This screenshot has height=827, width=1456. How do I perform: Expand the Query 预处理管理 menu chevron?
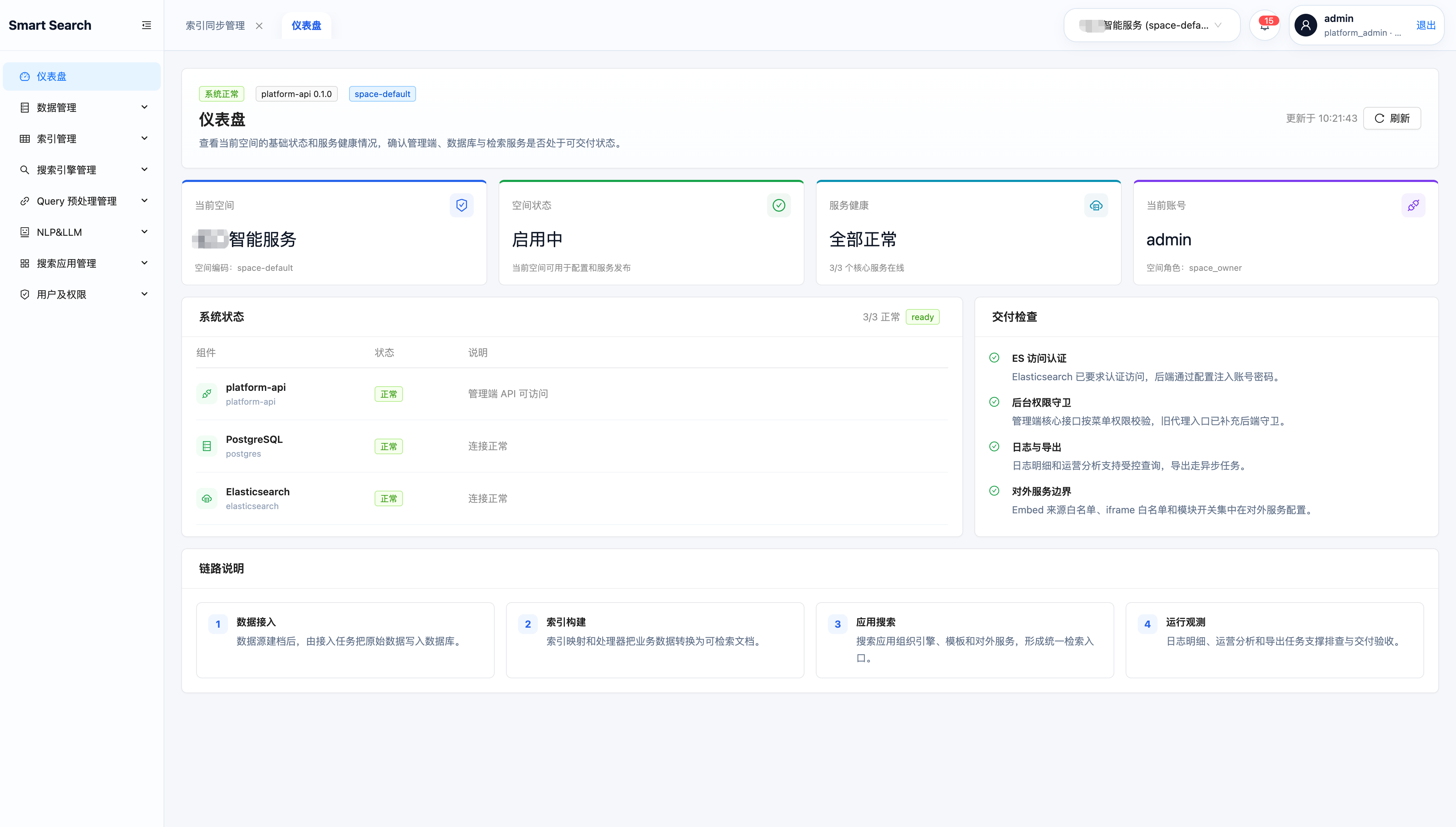pyautogui.click(x=144, y=201)
